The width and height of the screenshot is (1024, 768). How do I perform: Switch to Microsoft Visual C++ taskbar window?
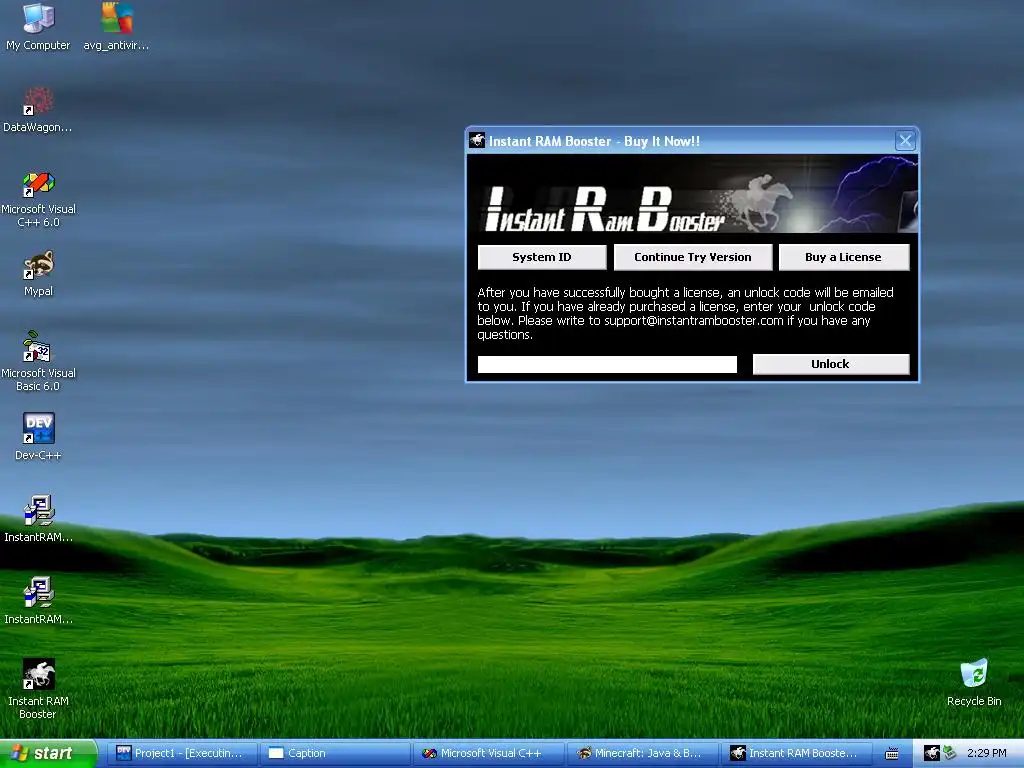coord(488,754)
